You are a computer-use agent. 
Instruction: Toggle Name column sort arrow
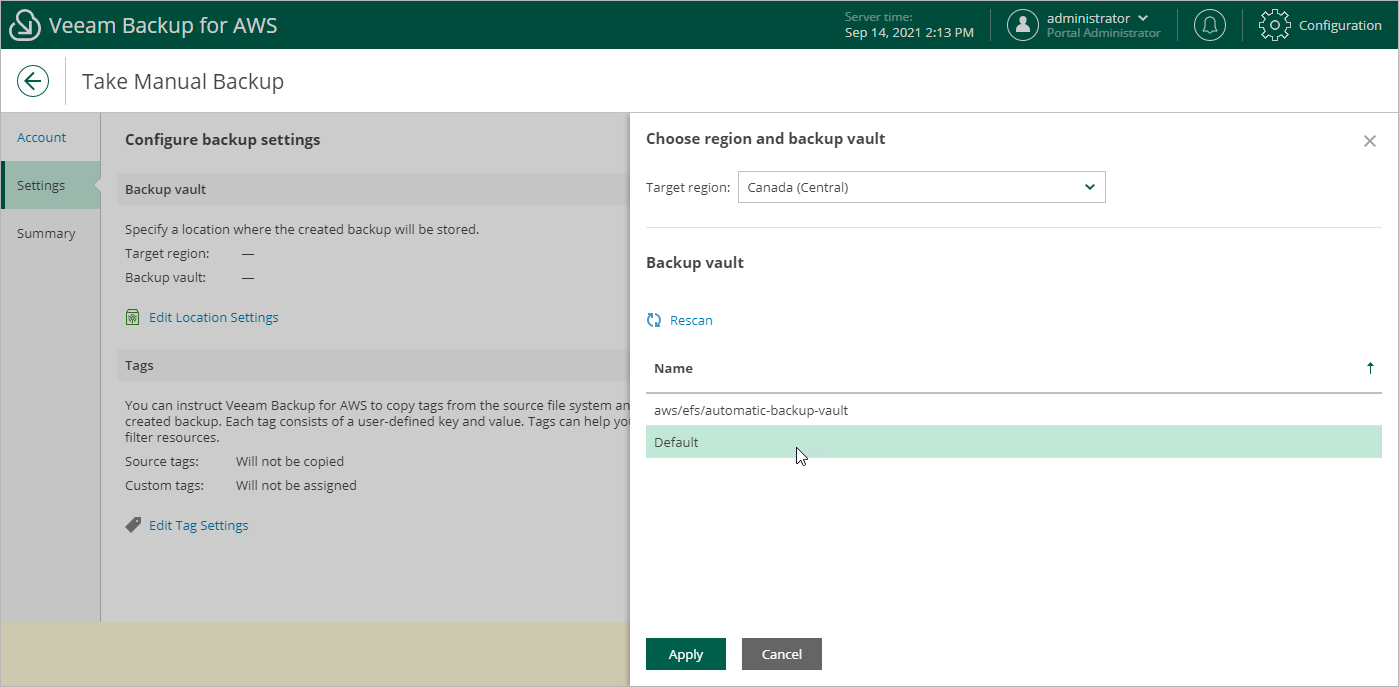[x=1370, y=368]
